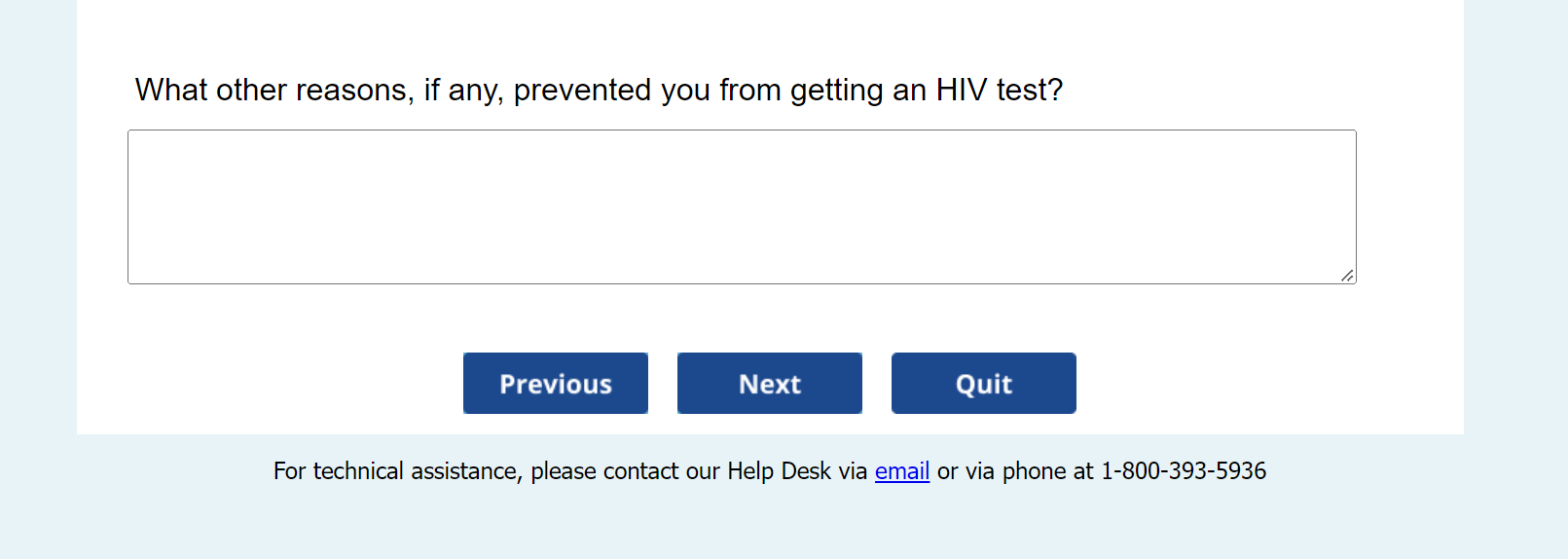Click the Previous button
Viewport: 1568px width, 559px height.
(555, 384)
